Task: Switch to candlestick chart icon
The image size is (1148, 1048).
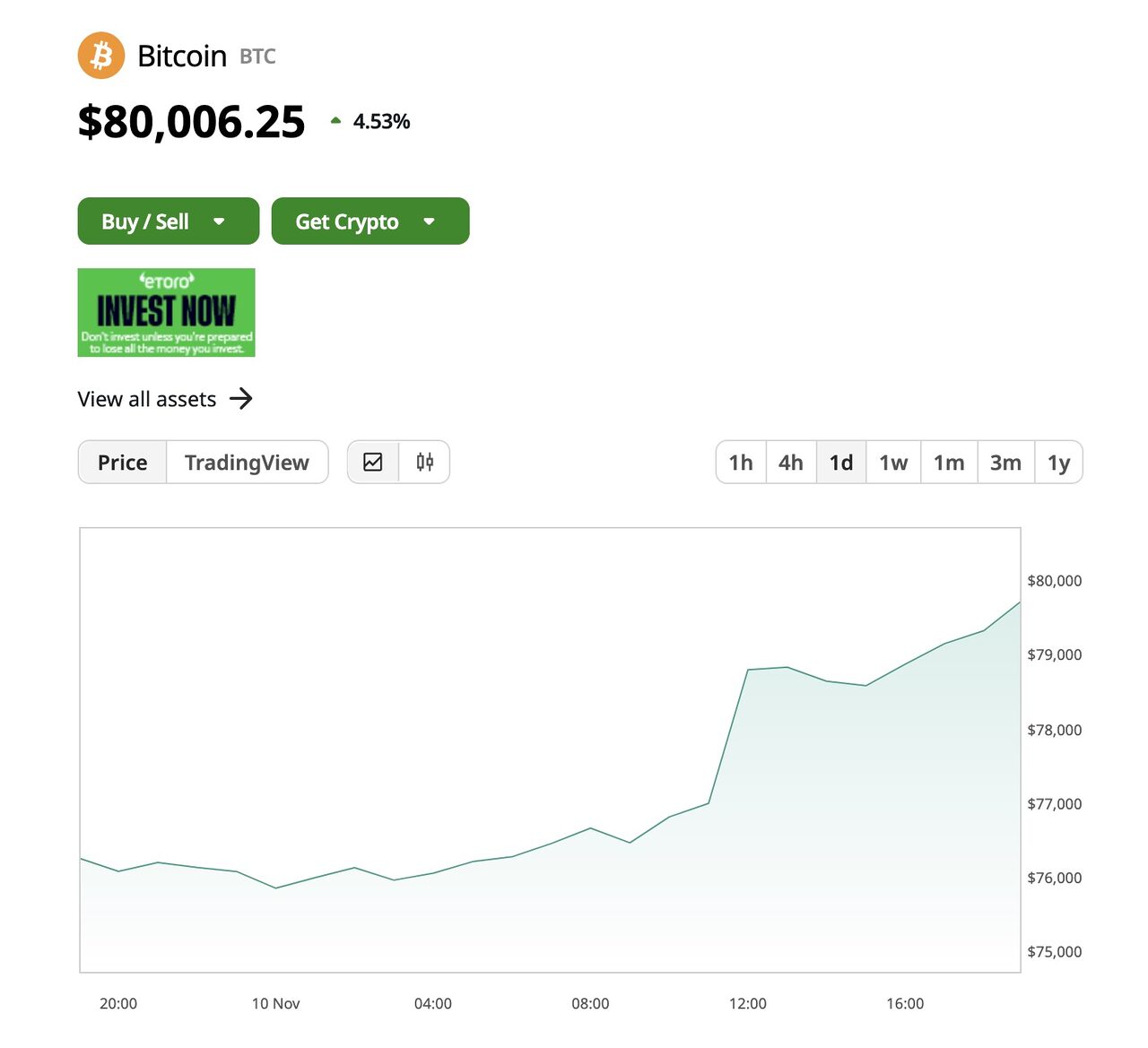Action: [x=425, y=463]
